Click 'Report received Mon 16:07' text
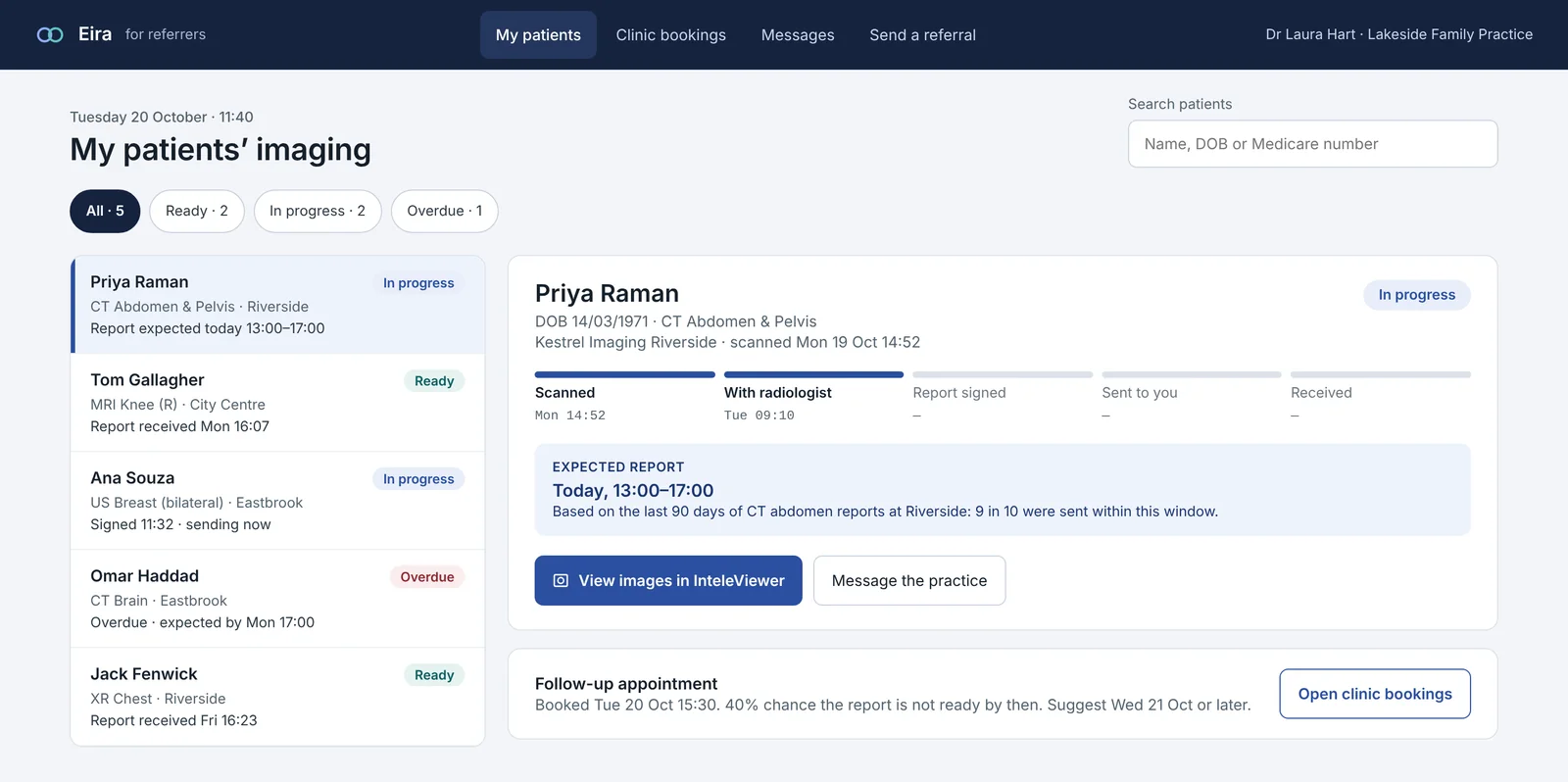The width and height of the screenshot is (1568, 782). pyautogui.click(x=179, y=426)
